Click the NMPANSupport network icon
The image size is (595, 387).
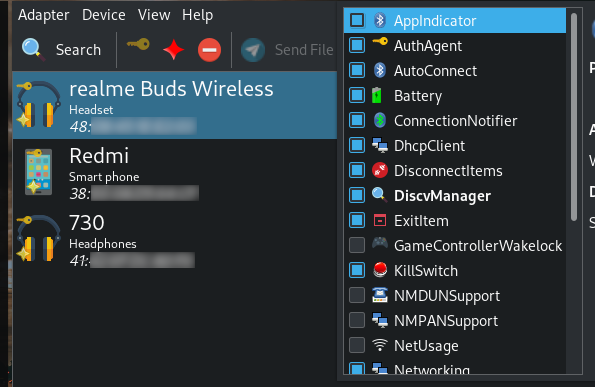380,320
